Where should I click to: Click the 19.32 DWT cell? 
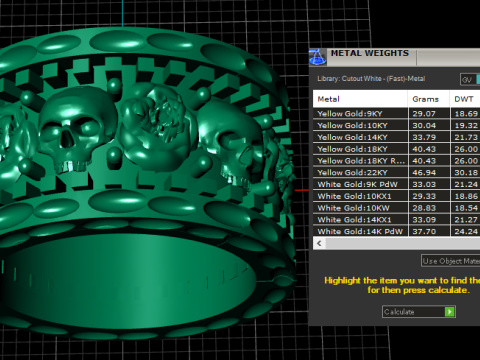point(465,125)
